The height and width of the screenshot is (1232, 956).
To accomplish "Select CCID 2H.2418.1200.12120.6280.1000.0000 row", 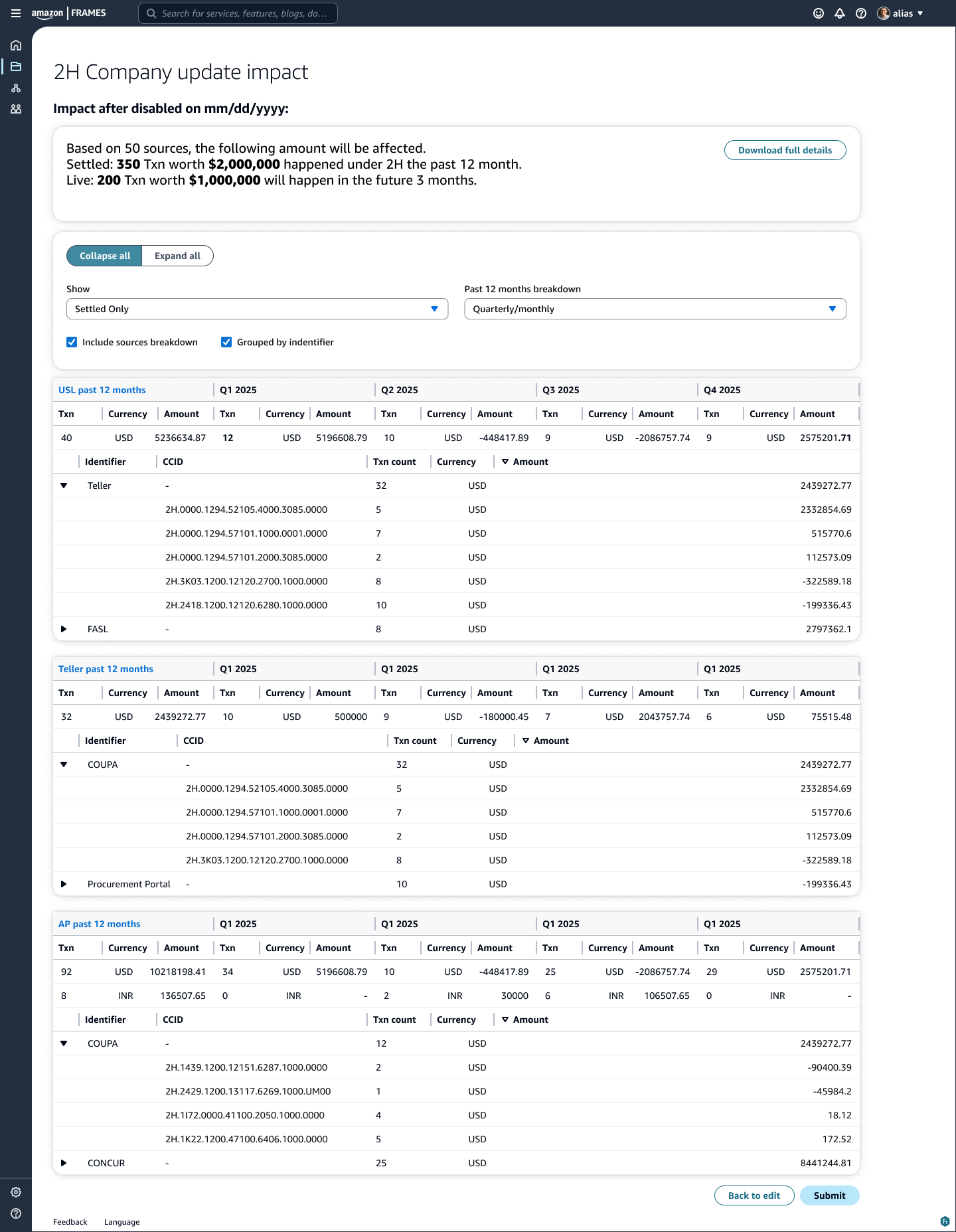I will tap(246, 605).
